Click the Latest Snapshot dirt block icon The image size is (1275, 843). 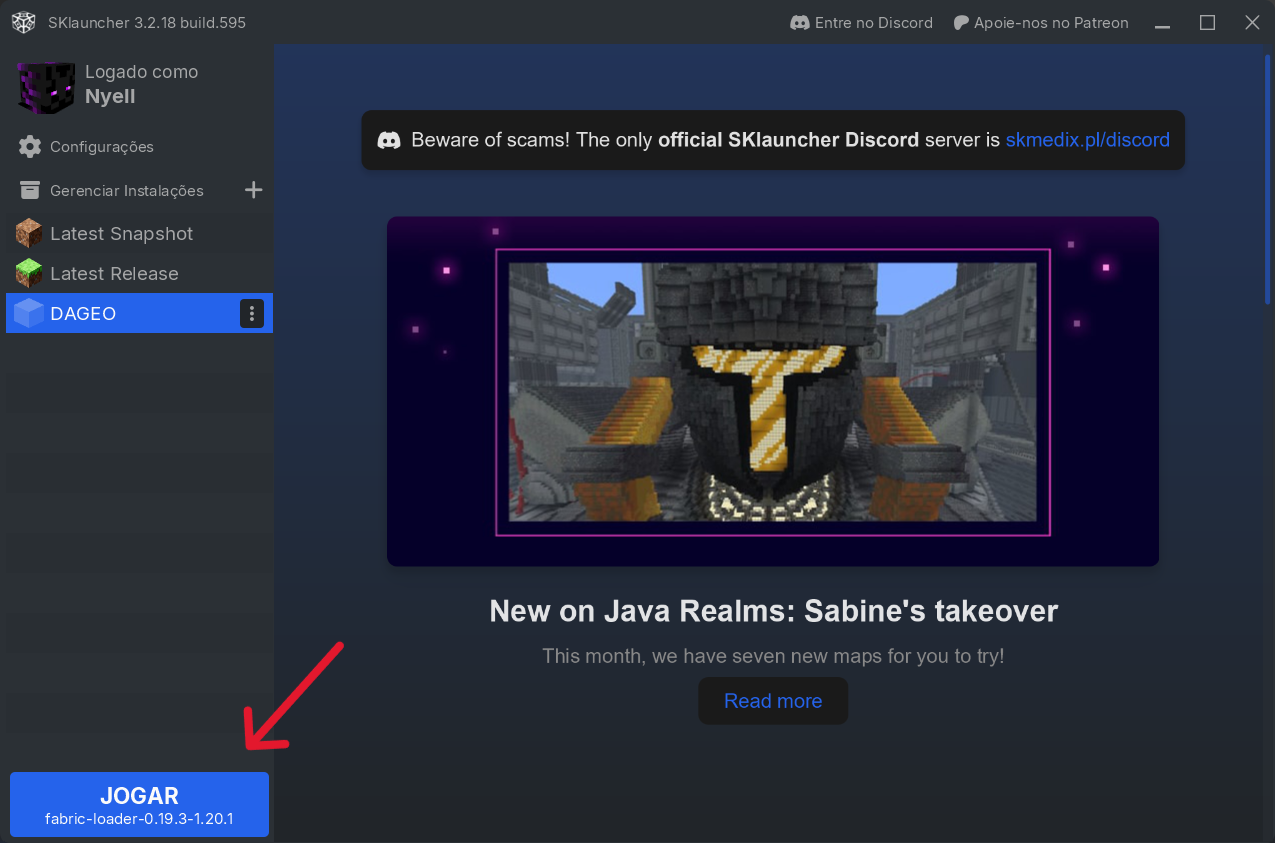pos(29,233)
